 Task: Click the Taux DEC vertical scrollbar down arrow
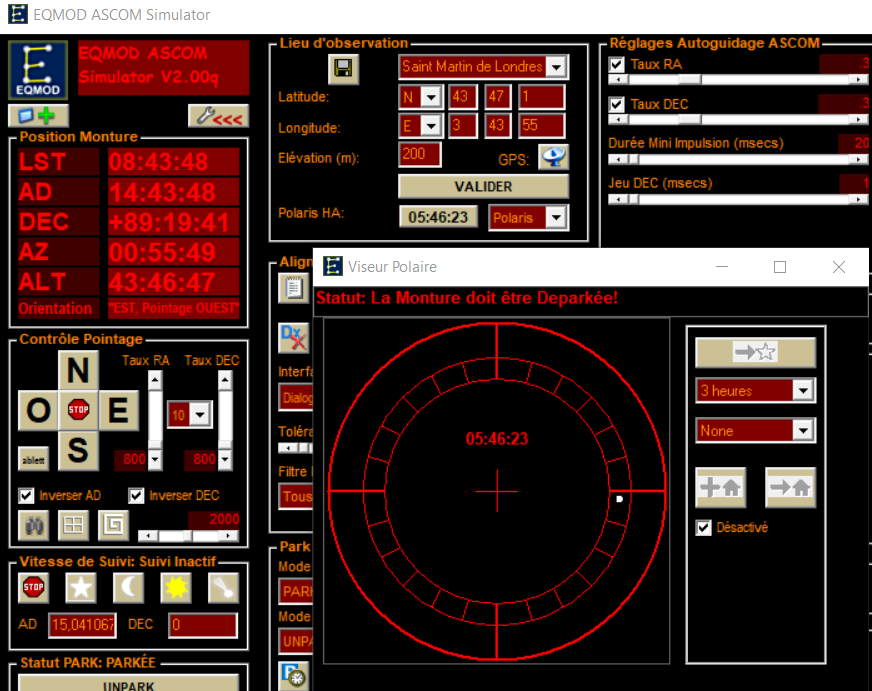[225, 460]
